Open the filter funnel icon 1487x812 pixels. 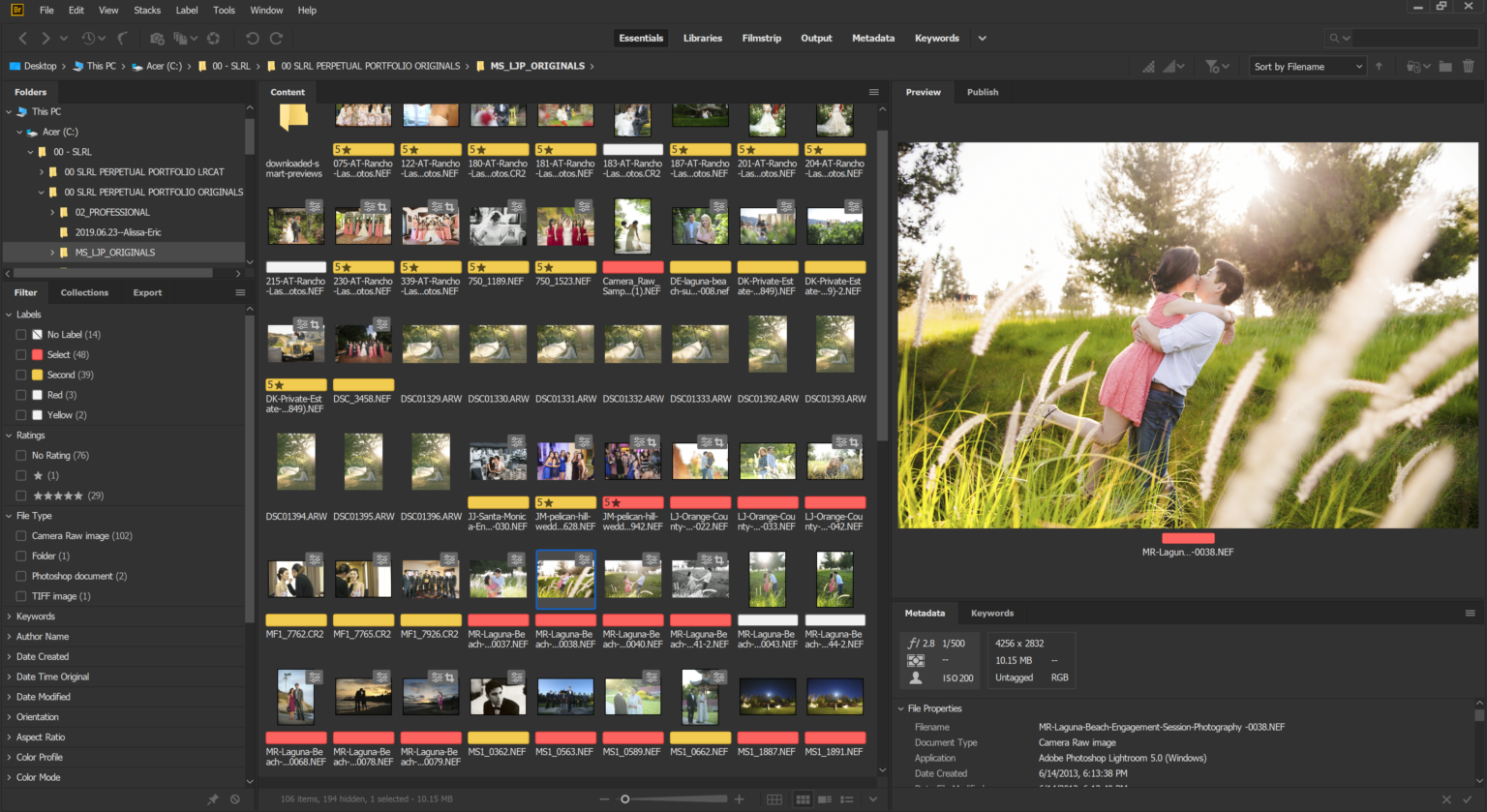pos(1213,66)
